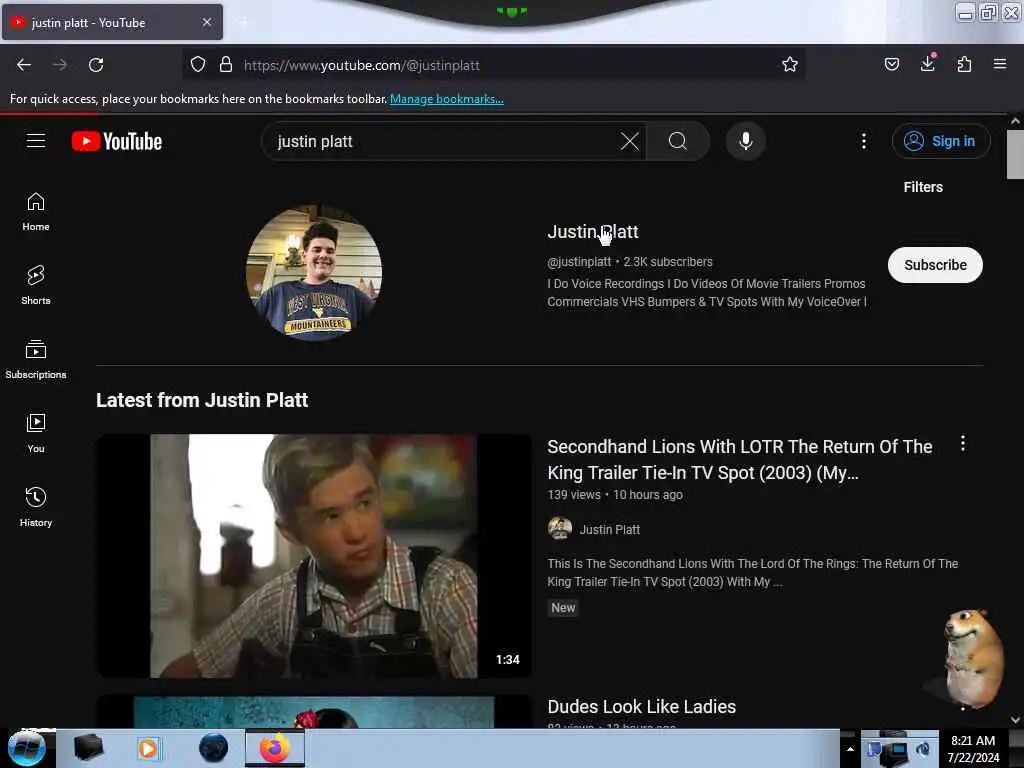Click Justin Platt uploader name under video

[609, 530]
